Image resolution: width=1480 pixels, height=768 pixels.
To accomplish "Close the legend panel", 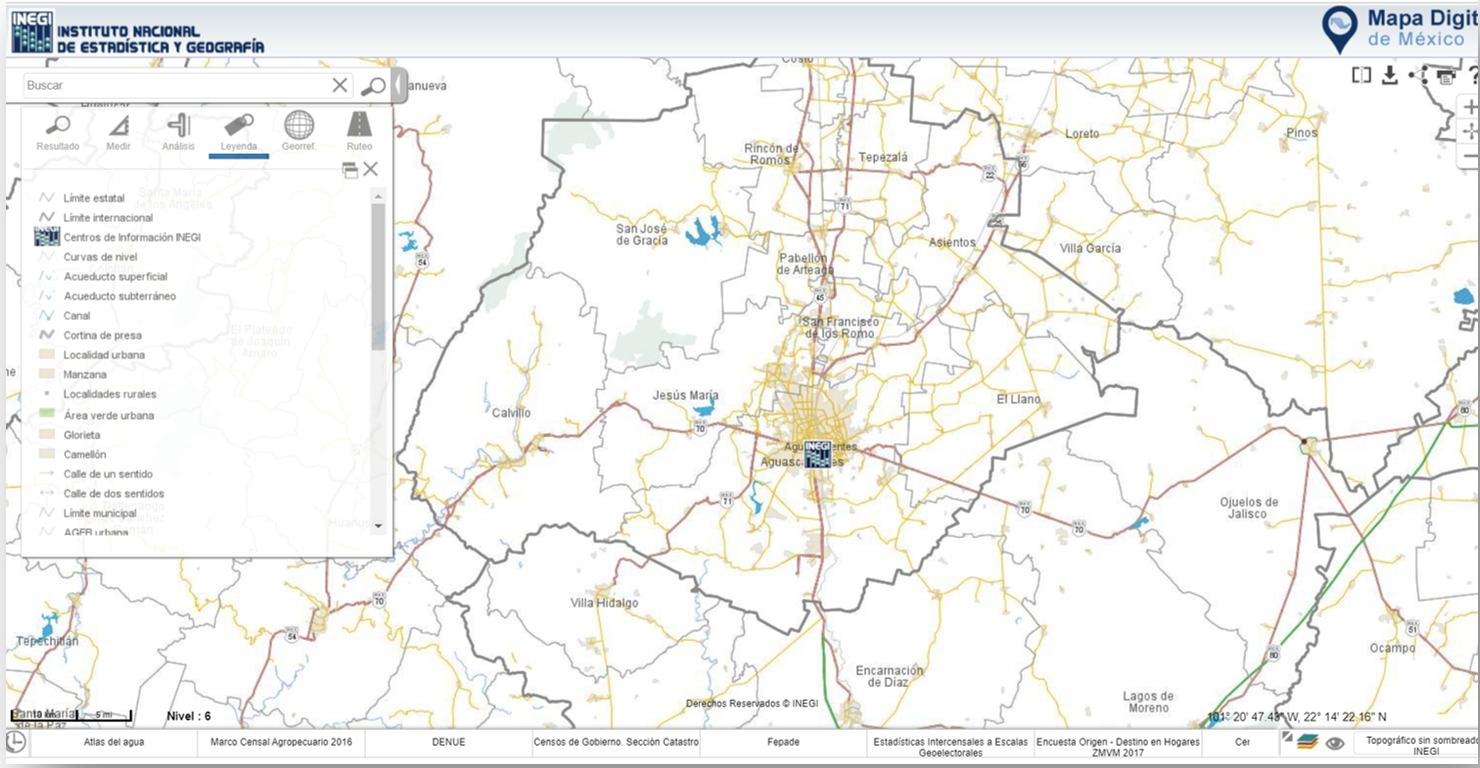I will [x=371, y=169].
